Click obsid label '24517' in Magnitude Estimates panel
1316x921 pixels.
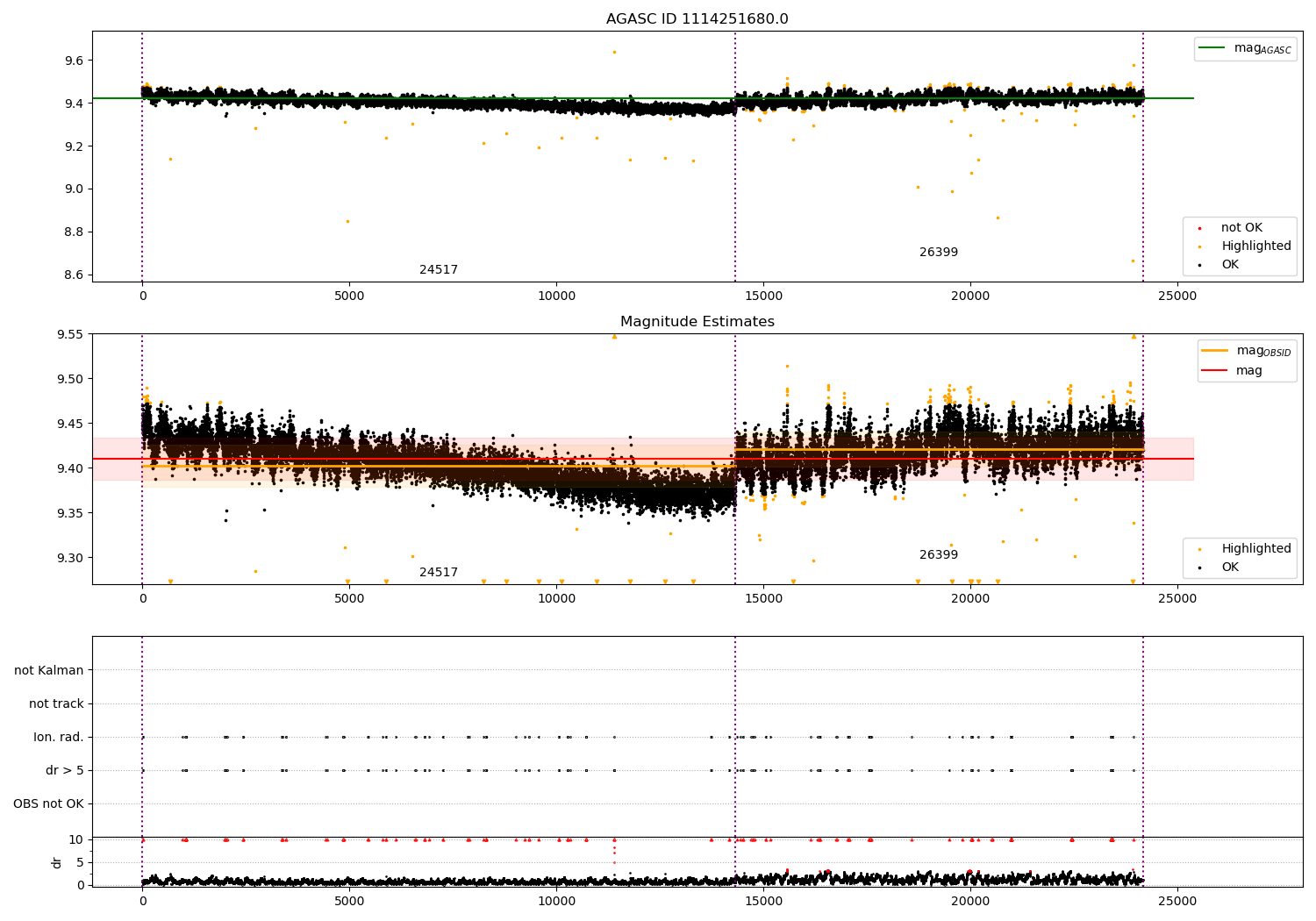coord(439,573)
